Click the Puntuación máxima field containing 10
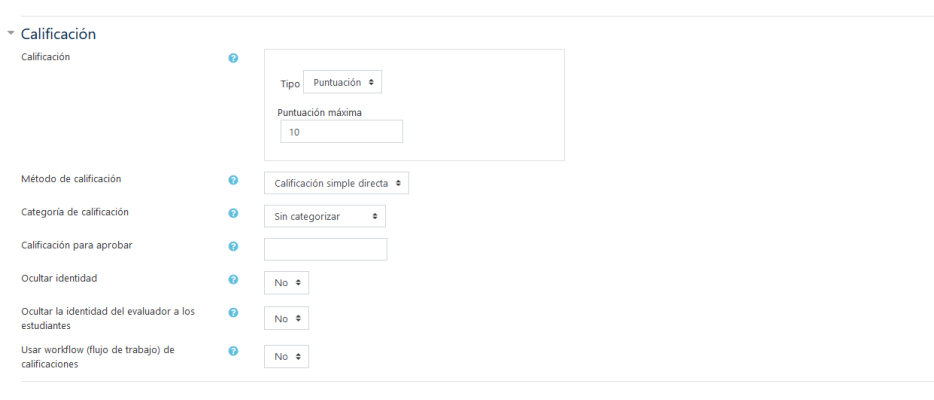Viewport: 934px width, 400px height. tap(342, 132)
